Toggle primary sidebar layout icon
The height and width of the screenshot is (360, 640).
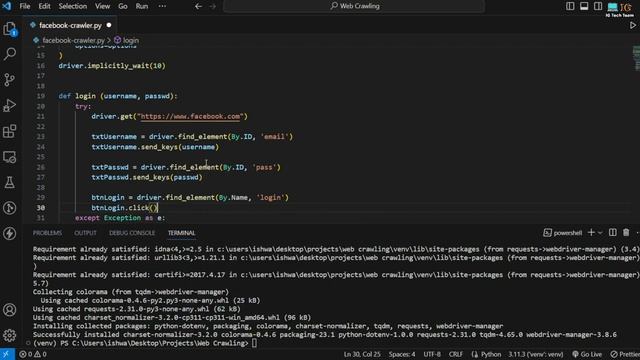(570, 6)
